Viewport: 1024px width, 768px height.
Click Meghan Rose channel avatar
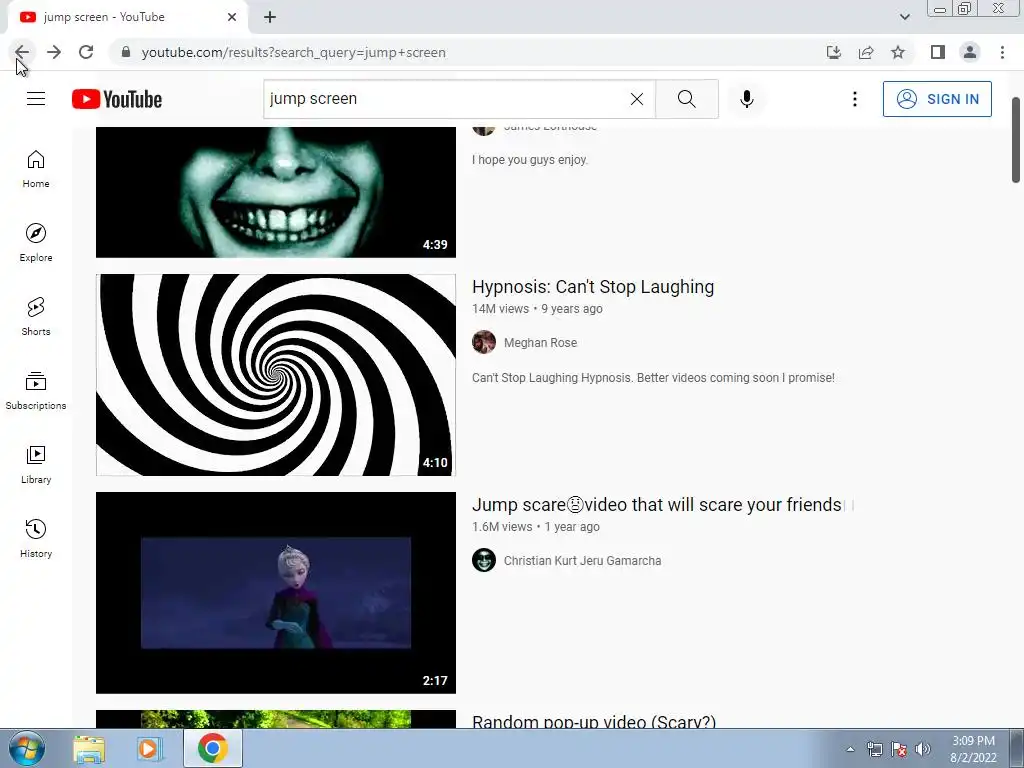[484, 342]
